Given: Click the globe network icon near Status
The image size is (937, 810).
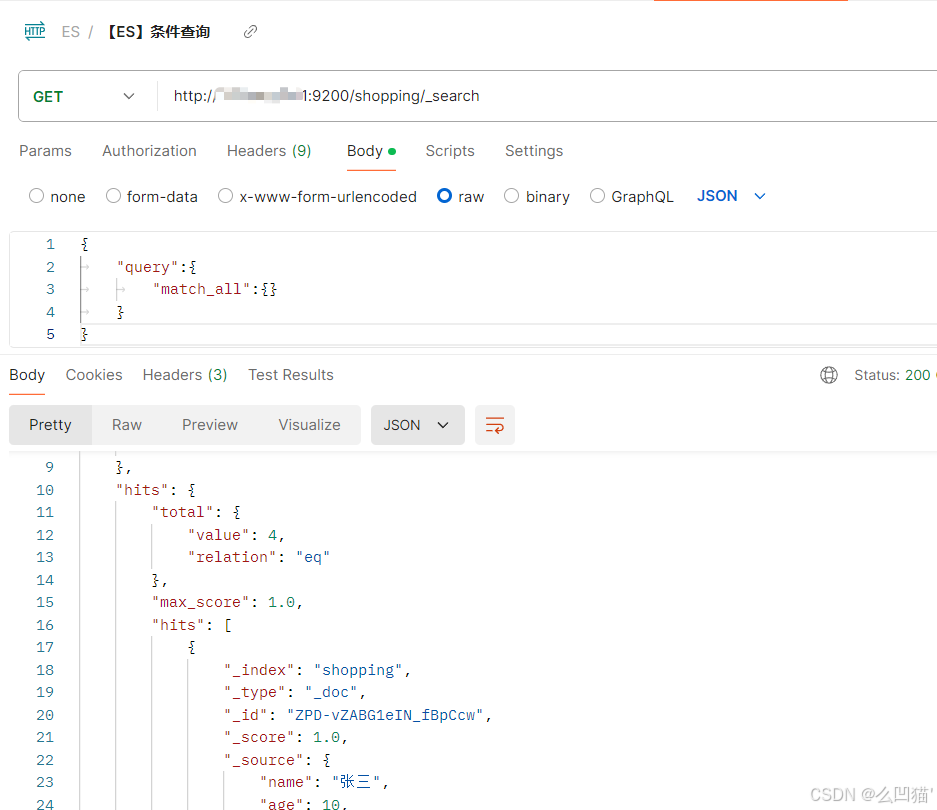Looking at the screenshot, I should click(x=829, y=375).
